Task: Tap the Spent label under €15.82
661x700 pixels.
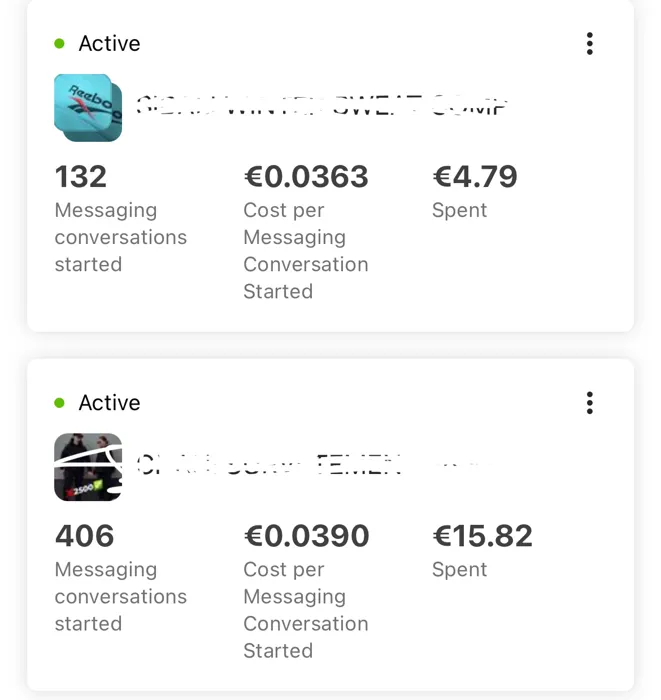Action: tap(459, 570)
